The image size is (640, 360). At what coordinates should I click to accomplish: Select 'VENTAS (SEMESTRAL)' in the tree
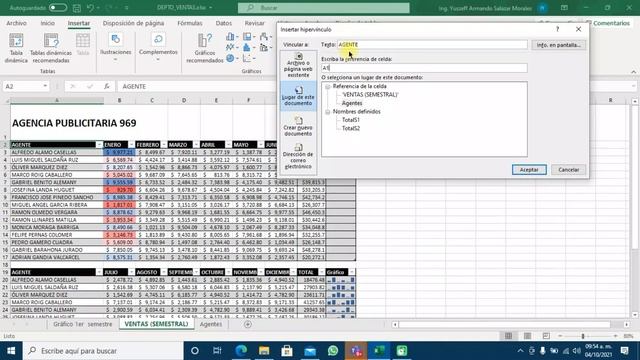tap(370, 95)
